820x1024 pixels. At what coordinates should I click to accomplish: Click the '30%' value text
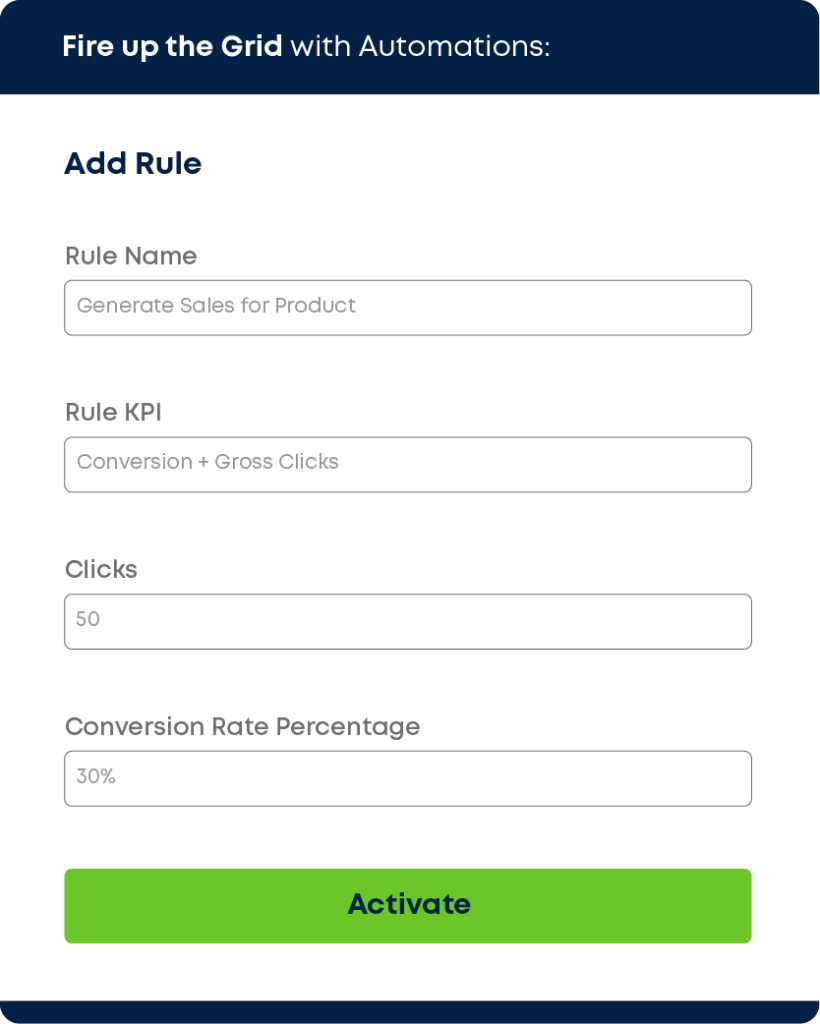[96, 776]
